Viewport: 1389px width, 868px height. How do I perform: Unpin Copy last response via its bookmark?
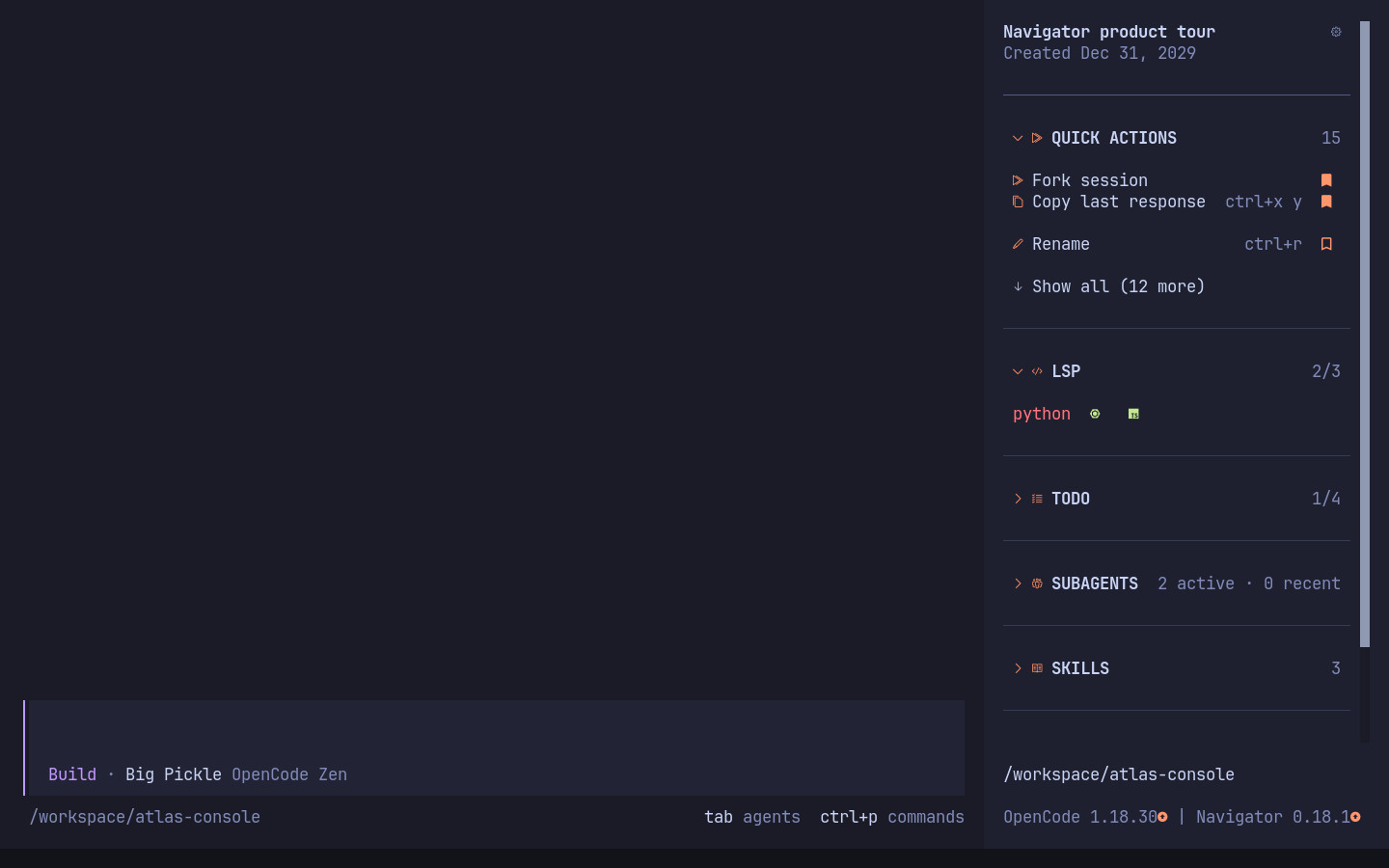coord(1326,202)
